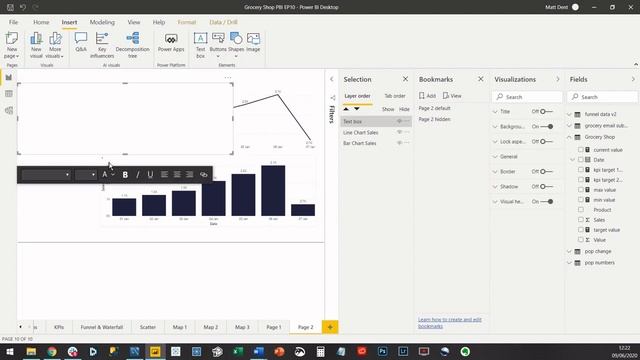This screenshot has height=360, width=640.
Task: Align text right in text toolbar
Action: coord(190,175)
